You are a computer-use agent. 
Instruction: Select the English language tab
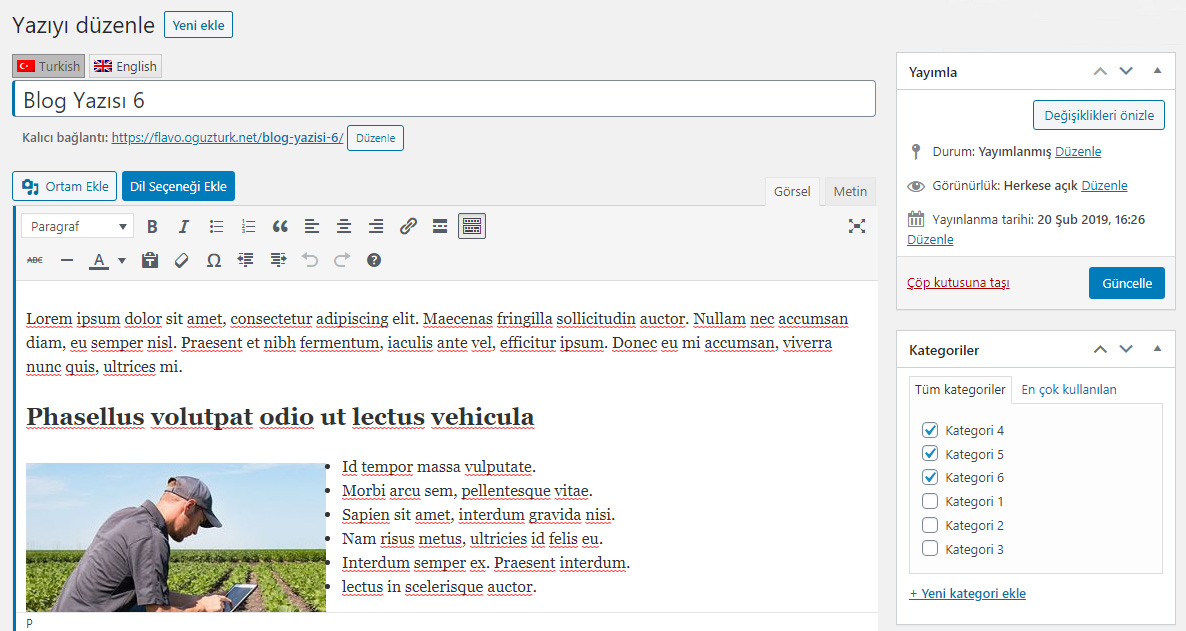126,66
